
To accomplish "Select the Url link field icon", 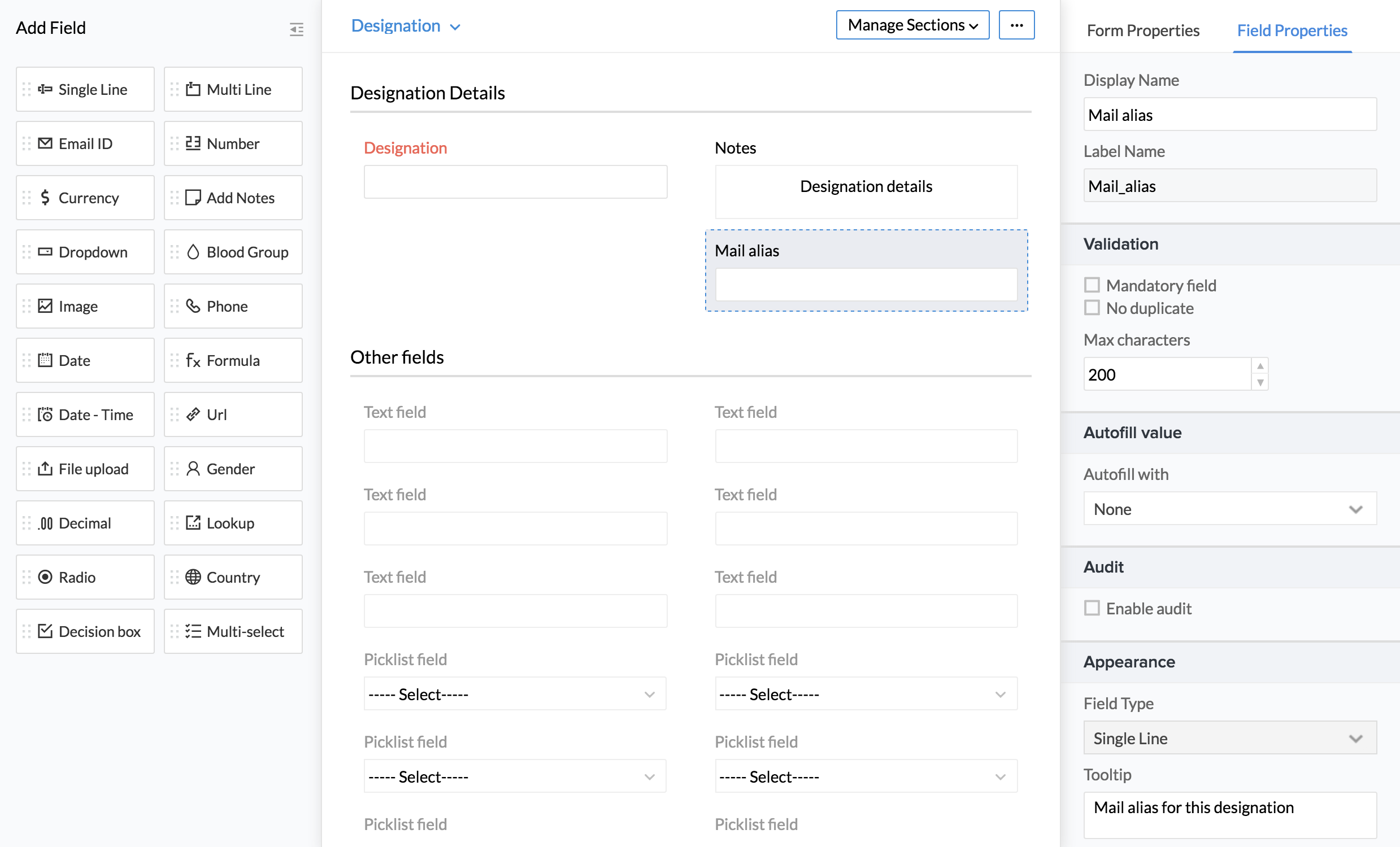I will point(193,415).
